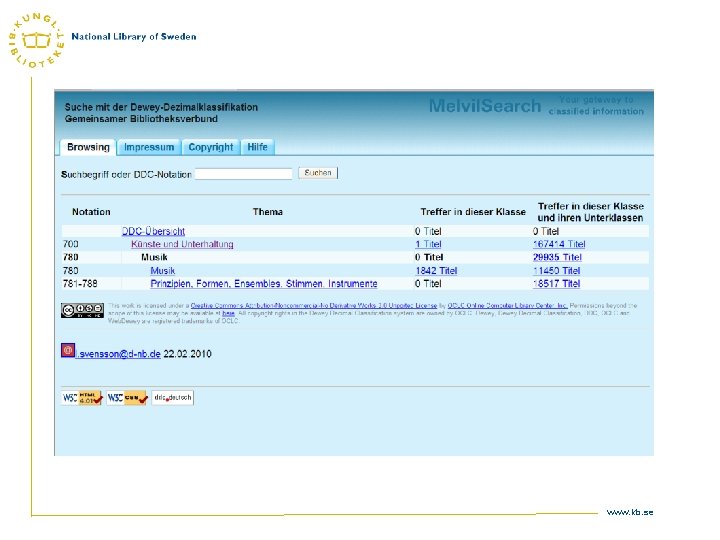
Task: Click the svensson@d-nb.de email link
Action: click(118, 354)
